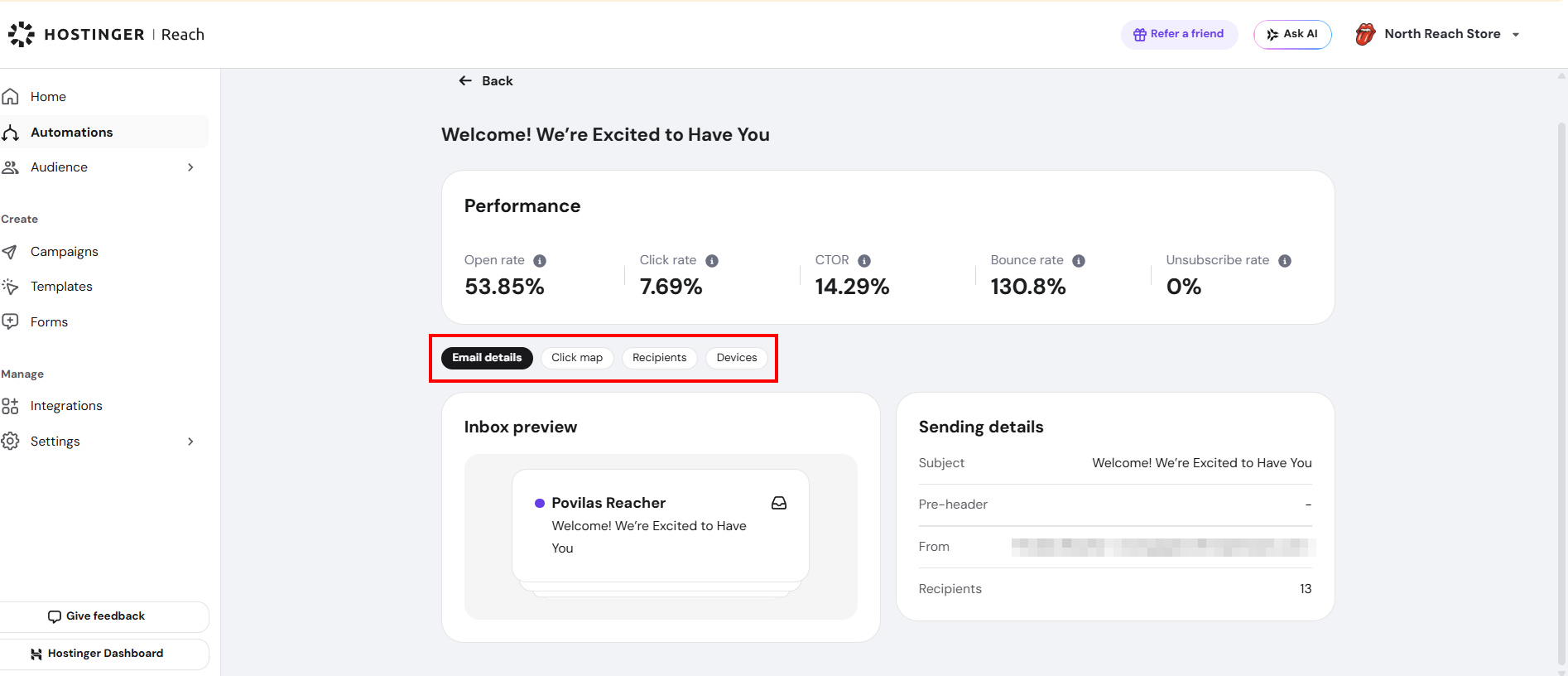The height and width of the screenshot is (676, 1568).
Task: Click the Bounce rate info icon
Action: point(1079,261)
